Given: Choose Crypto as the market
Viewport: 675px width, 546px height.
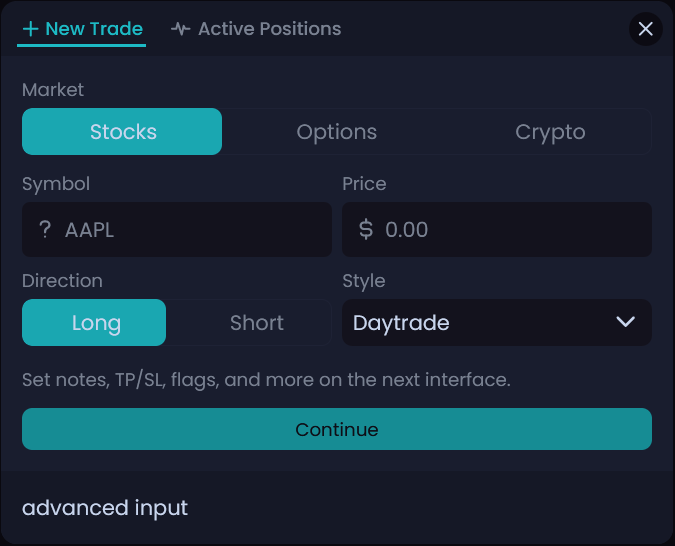Looking at the screenshot, I should (550, 132).
